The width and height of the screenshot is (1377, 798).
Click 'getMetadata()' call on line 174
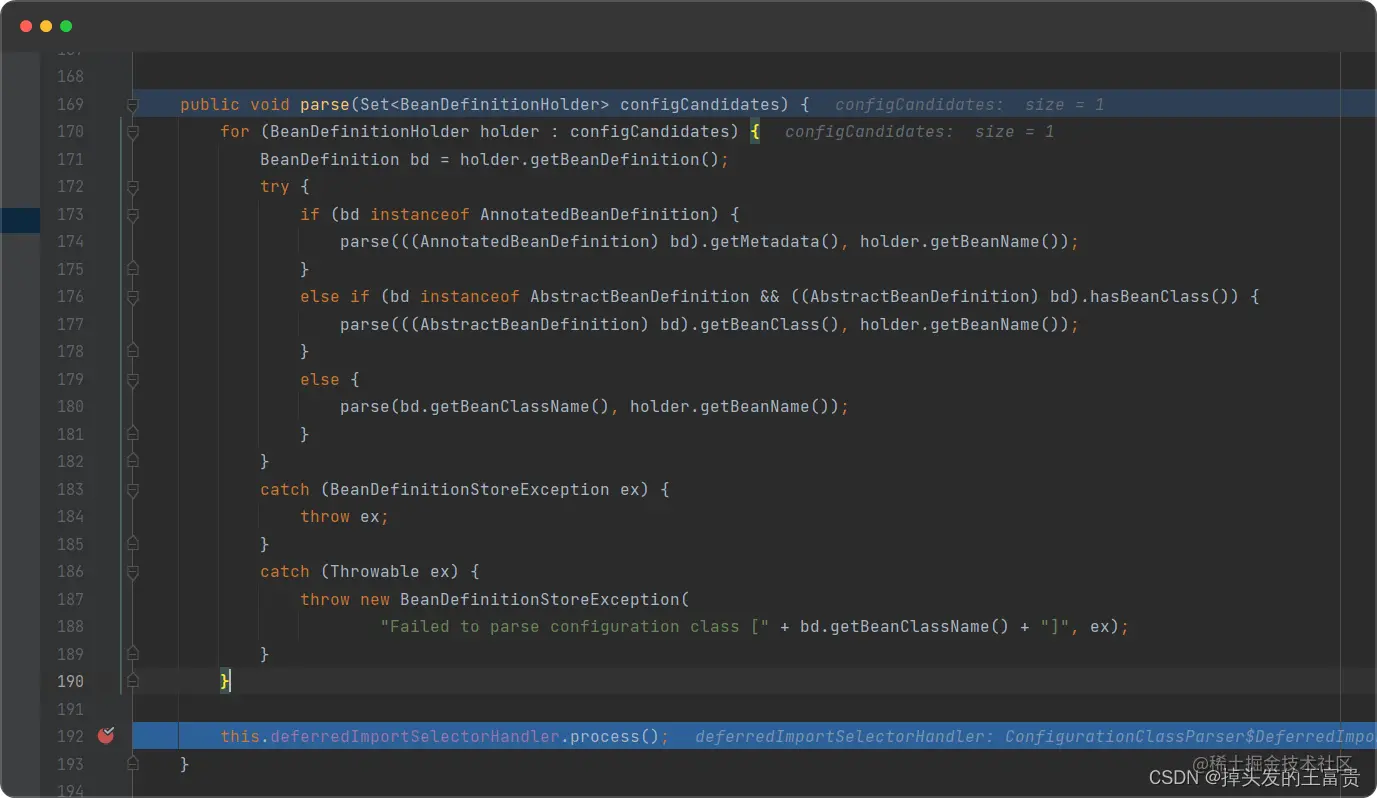point(774,242)
